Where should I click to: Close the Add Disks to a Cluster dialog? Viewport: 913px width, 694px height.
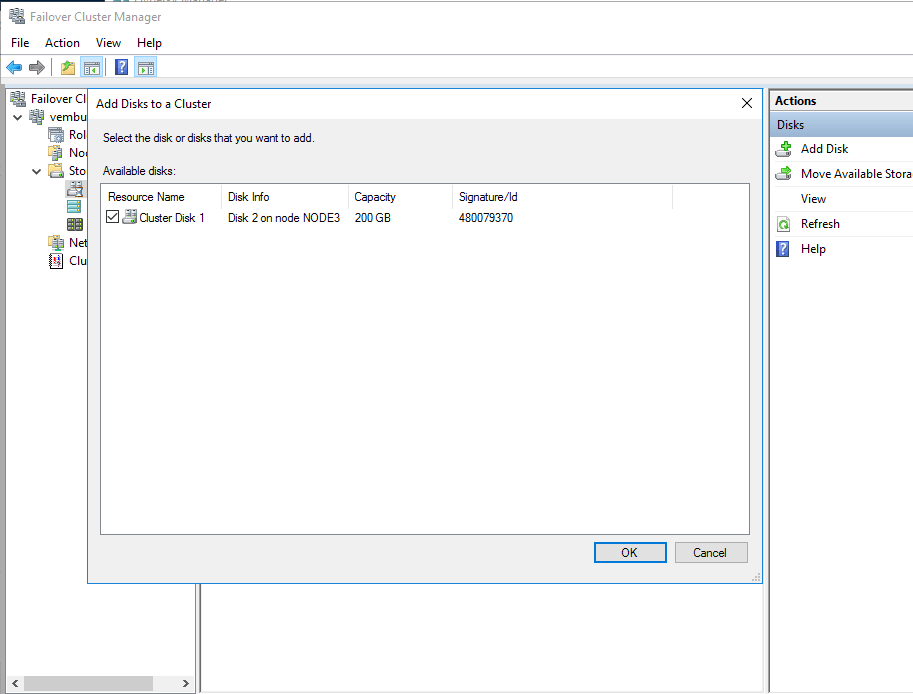[x=746, y=103]
